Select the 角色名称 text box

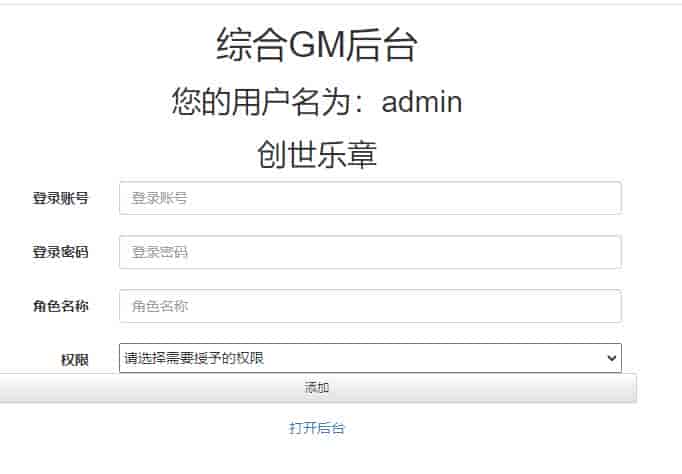370,306
